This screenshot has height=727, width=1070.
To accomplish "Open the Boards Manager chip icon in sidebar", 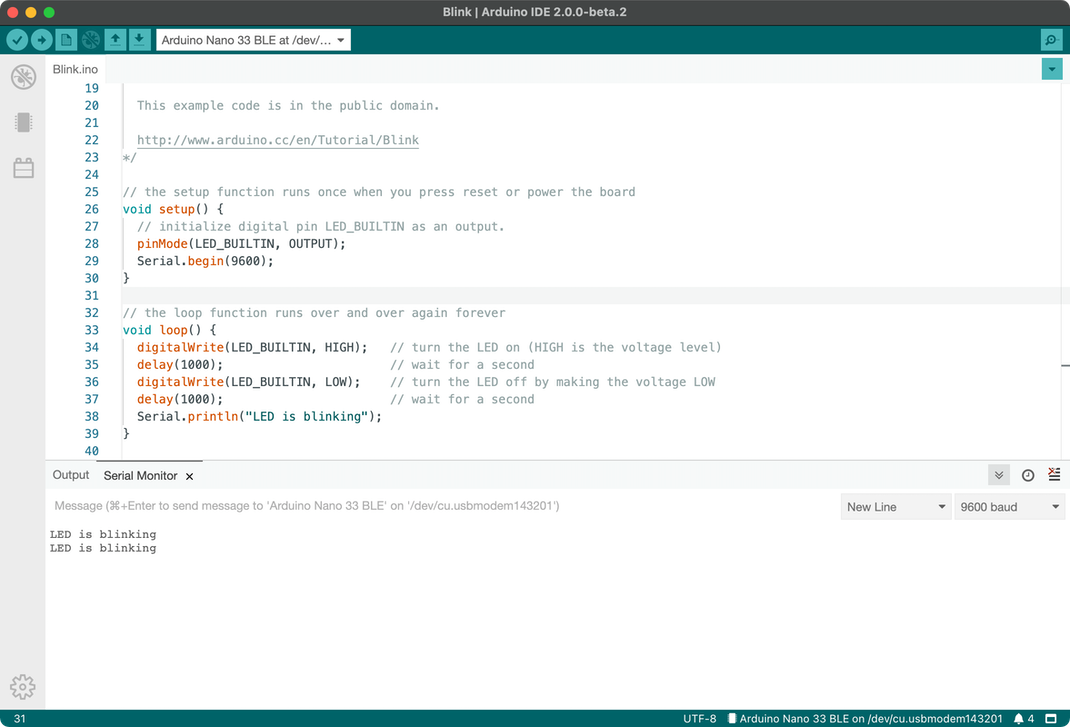I will coord(23,122).
